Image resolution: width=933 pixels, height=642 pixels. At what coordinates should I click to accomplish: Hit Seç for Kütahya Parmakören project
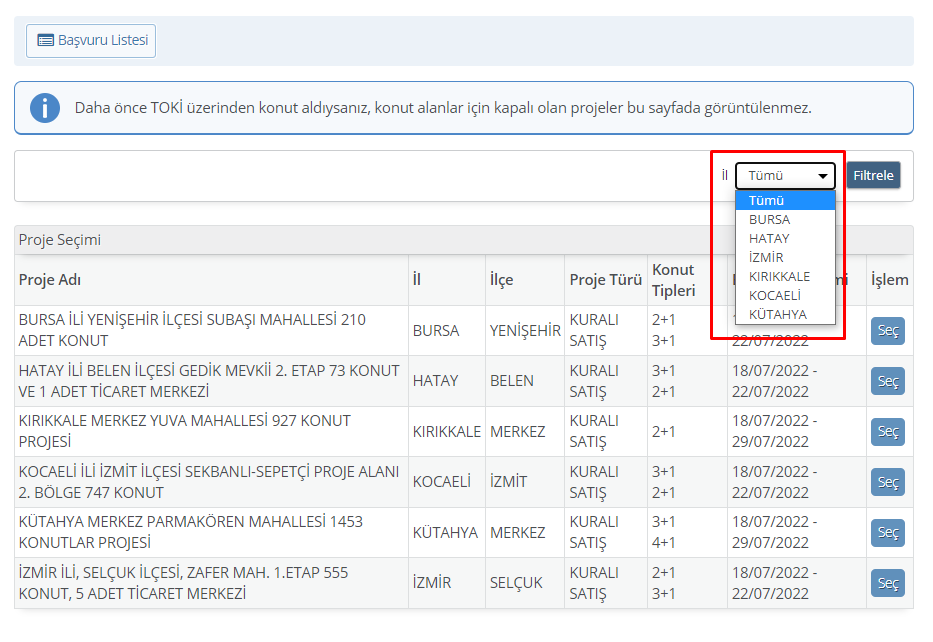click(x=887, y=533)
